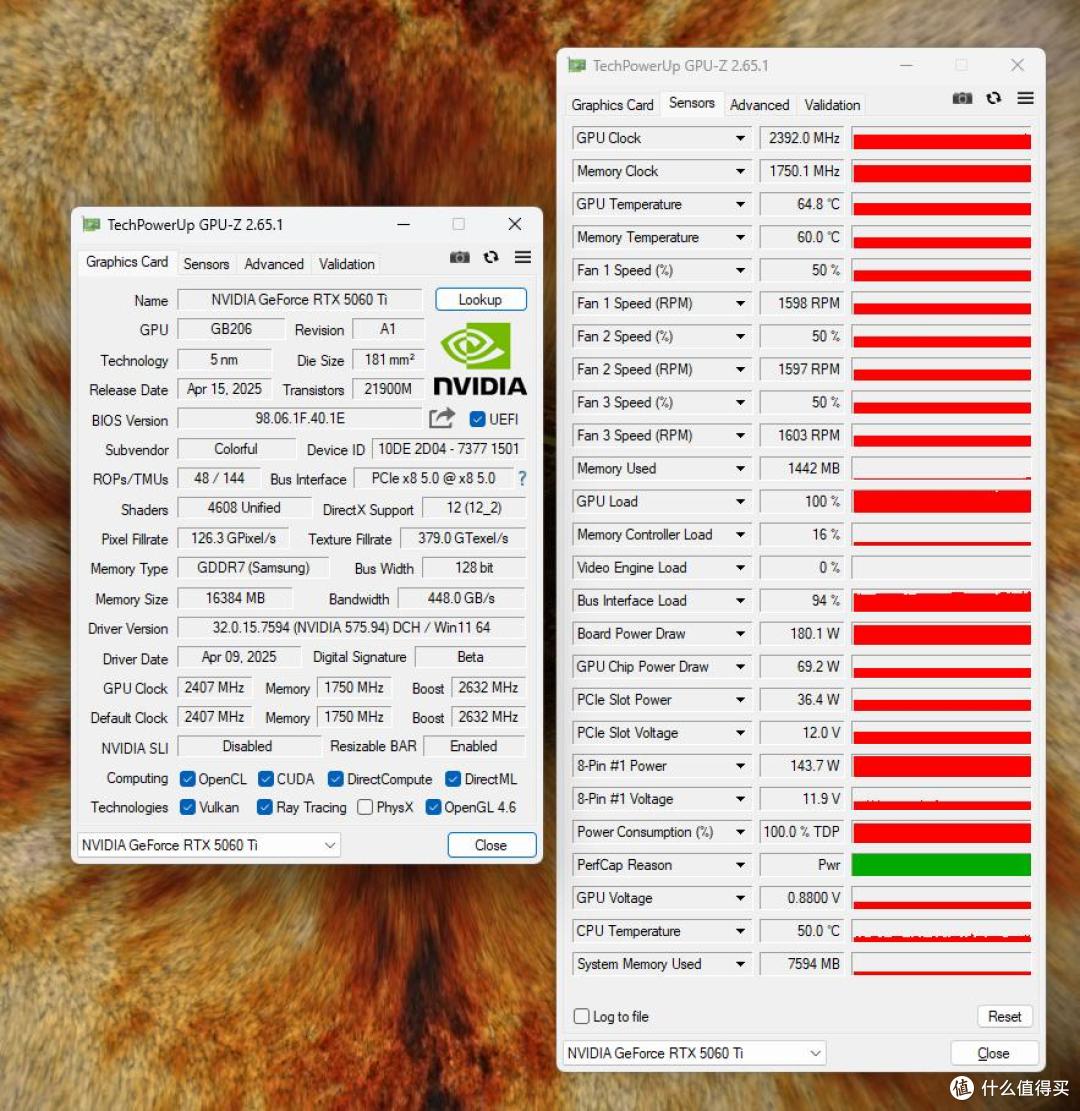Viewport: 1080px width, 1111px height.
Task: Open the Bus Interface Load dropdown
Action: pos(740,601)
